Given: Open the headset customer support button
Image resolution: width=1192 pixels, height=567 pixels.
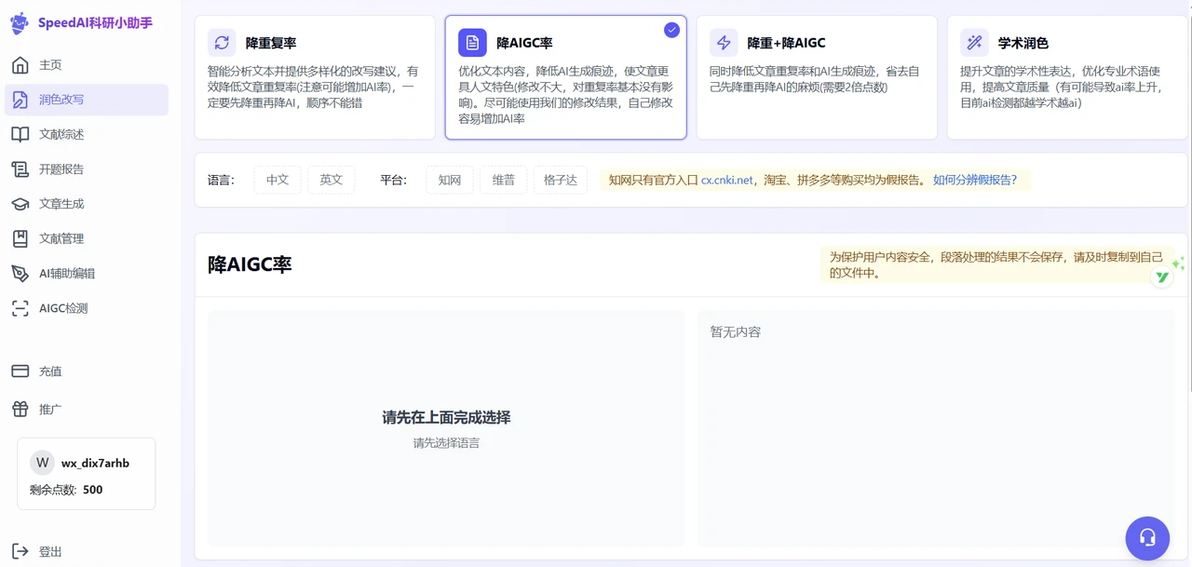Looking at the screenshot, I should point(1147,538).
